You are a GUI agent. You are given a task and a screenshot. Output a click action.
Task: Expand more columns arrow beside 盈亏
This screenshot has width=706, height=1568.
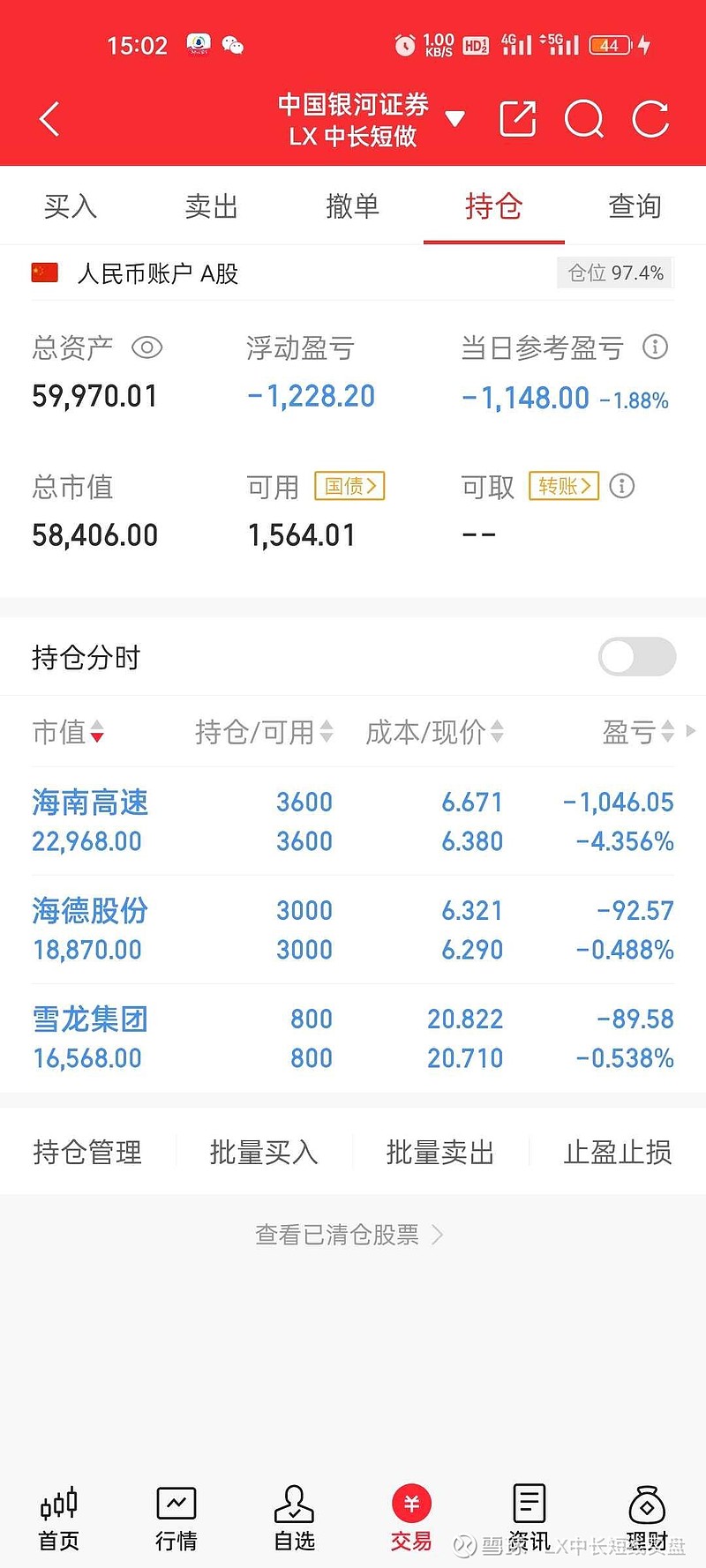(691, 731)
